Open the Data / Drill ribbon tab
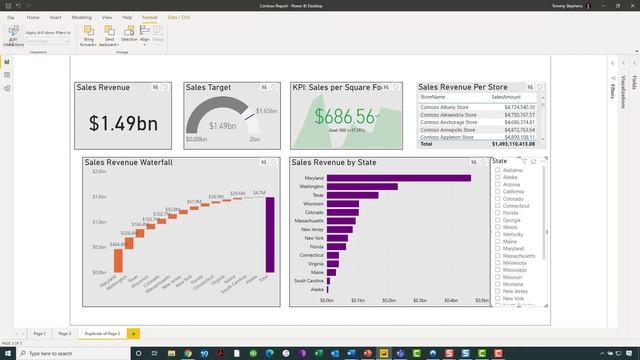 click(179, 18)
